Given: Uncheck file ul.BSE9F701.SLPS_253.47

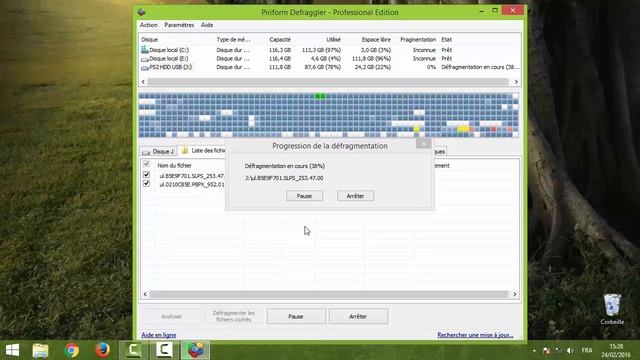Looking at the screenshot, I should tap(147, 175).
